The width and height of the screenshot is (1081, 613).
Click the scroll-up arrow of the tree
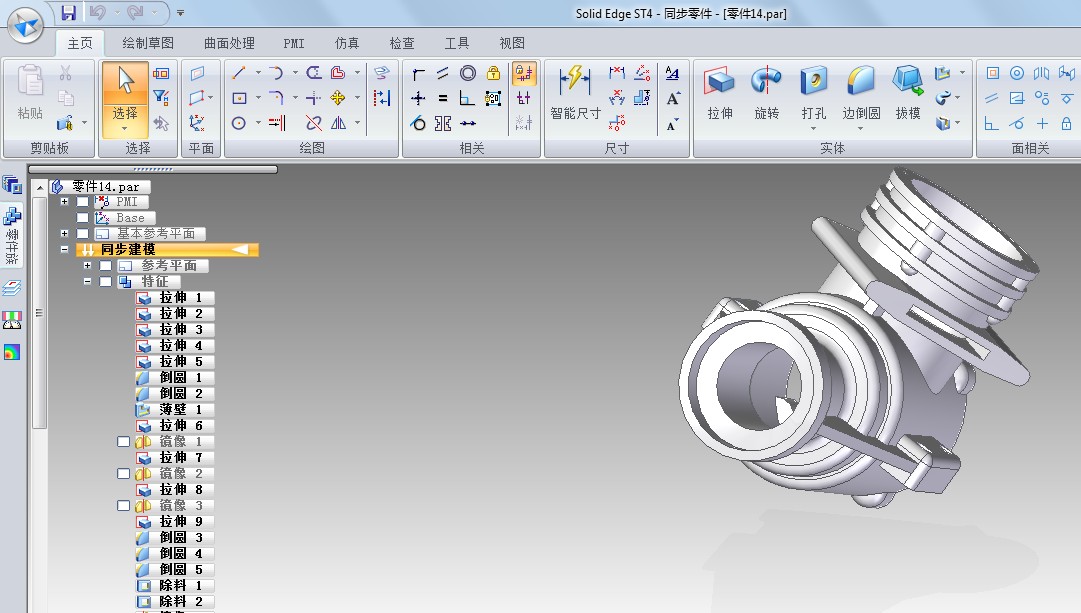[39, 188]
